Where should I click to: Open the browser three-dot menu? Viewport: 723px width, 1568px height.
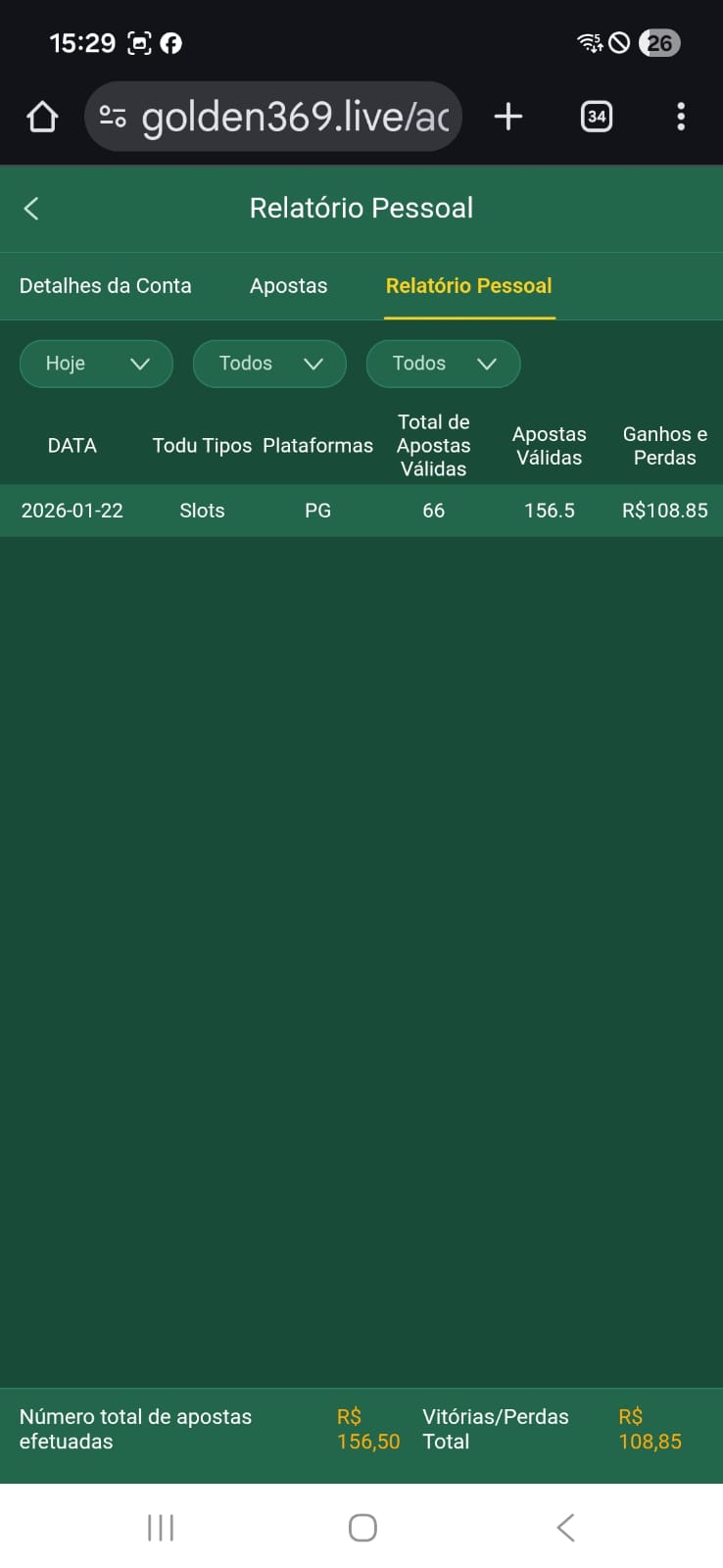[x=681, y=118]
